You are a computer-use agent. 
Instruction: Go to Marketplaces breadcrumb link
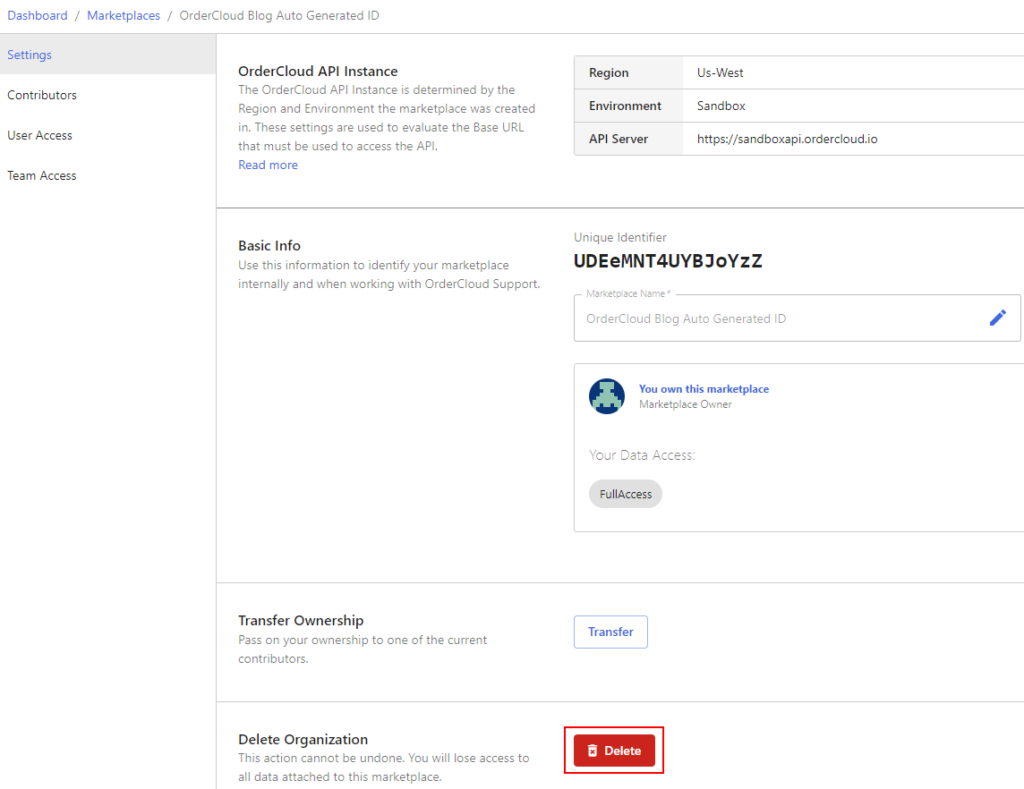coord(123,16)
